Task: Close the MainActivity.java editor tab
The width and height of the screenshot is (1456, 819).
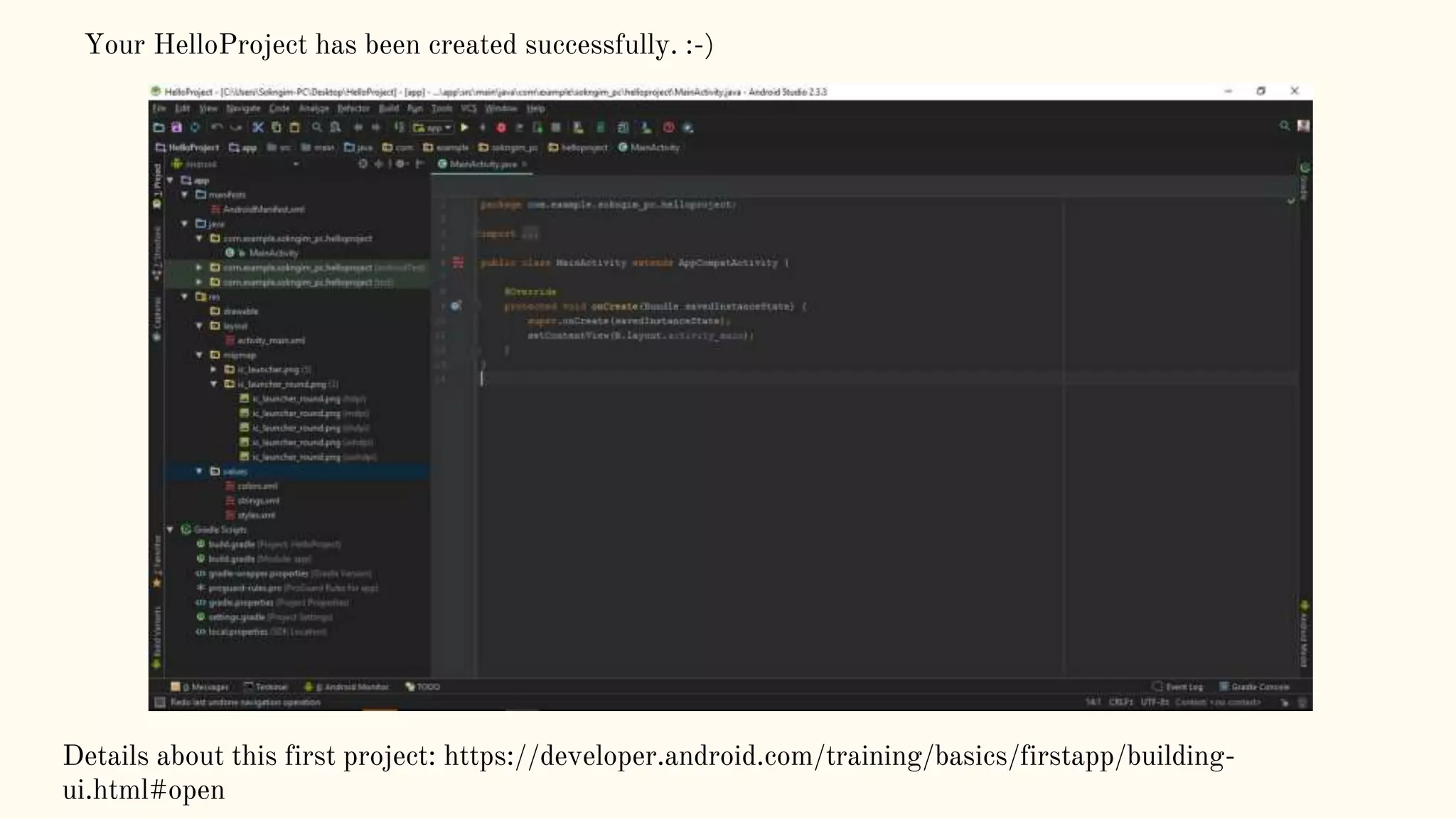Action: 525,164
